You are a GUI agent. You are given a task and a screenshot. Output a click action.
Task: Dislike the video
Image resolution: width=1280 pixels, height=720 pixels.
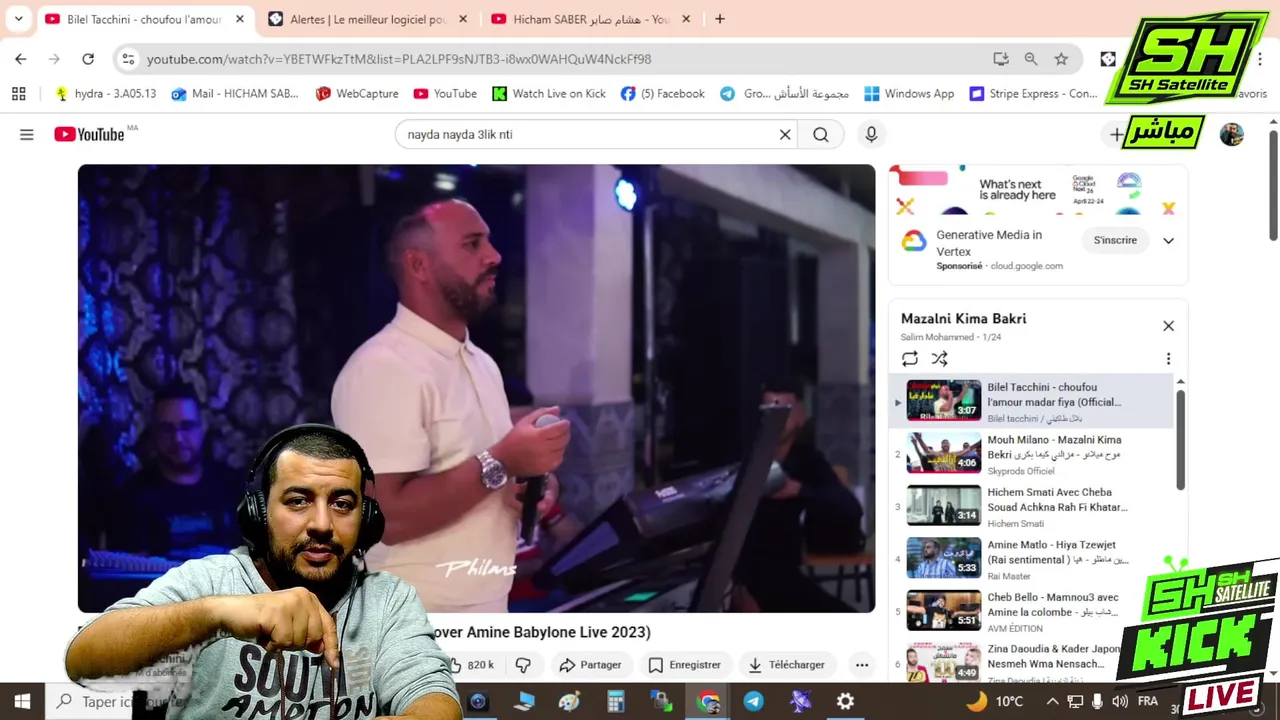point(523,665)
